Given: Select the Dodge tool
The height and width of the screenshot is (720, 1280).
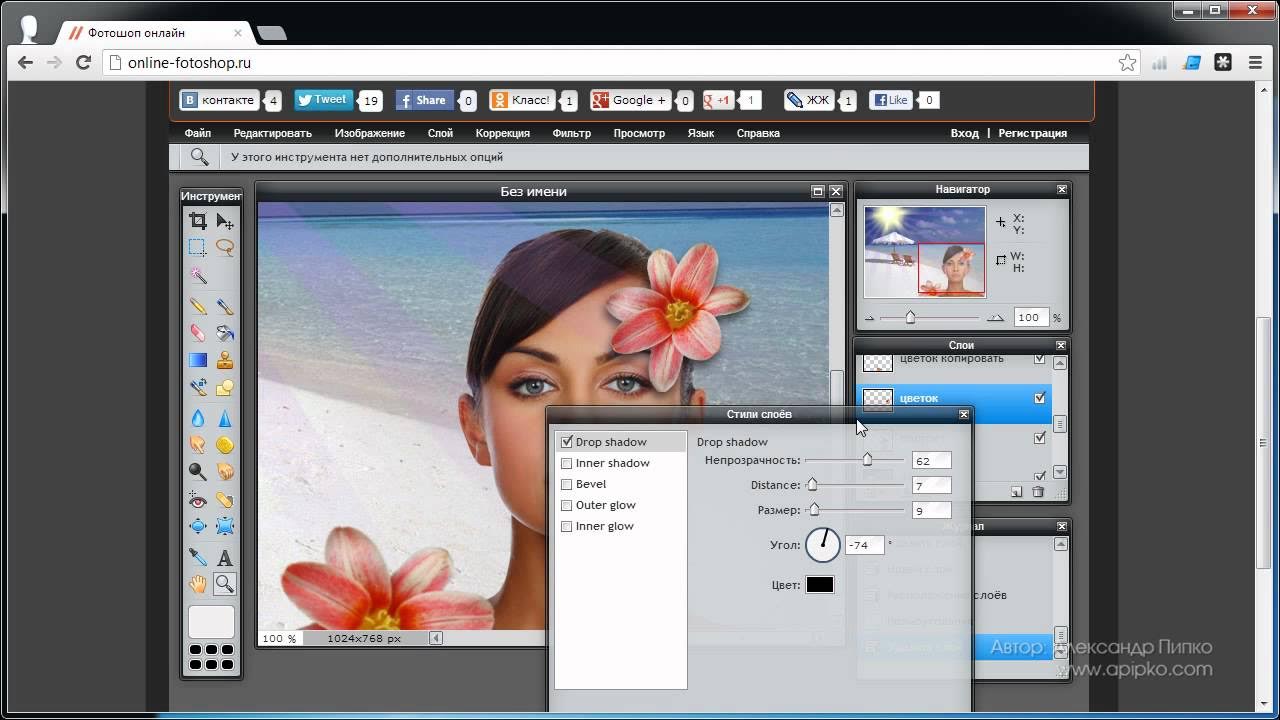Looking at the screenshot, I should pos(198,471).
